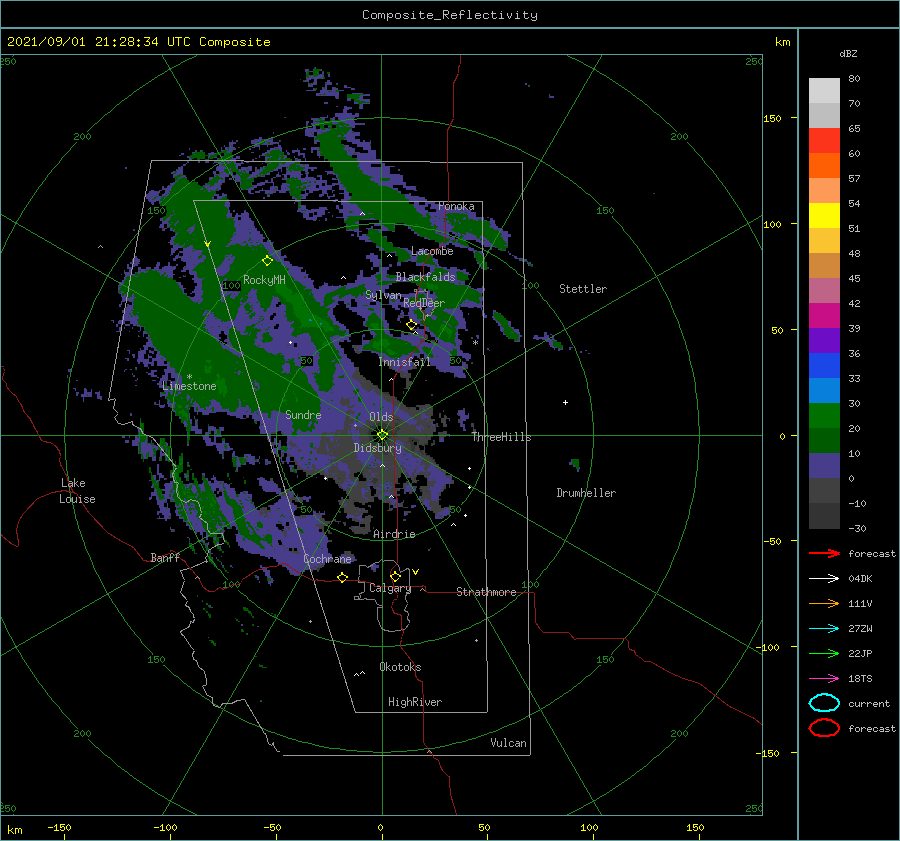Click the Stettler town label
Screen dimensions: 900x841
583,289
